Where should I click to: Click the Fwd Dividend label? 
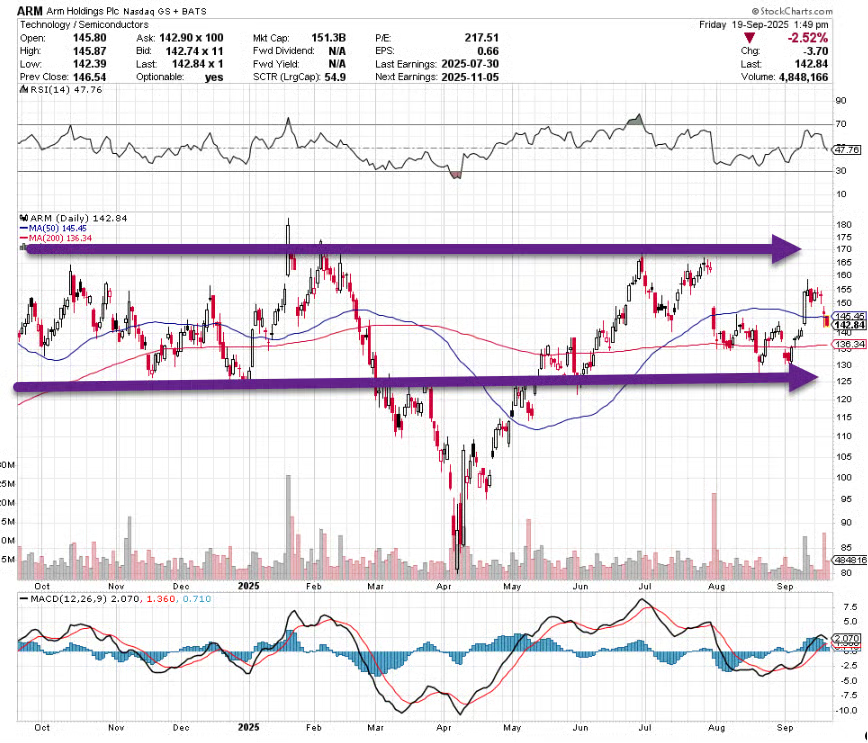(283, 51)
